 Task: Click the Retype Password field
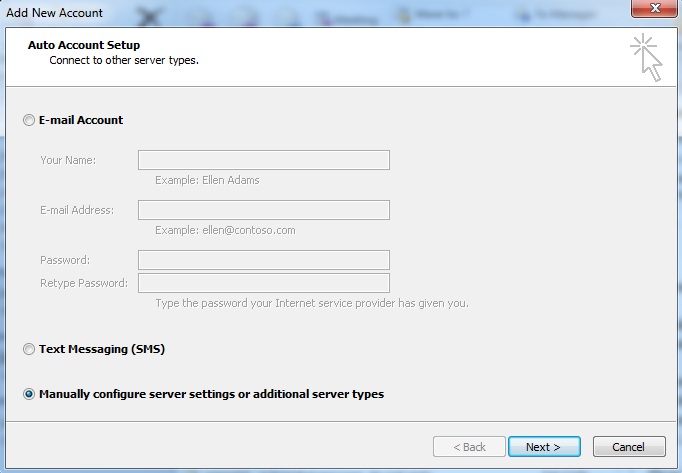click(263, 283)
